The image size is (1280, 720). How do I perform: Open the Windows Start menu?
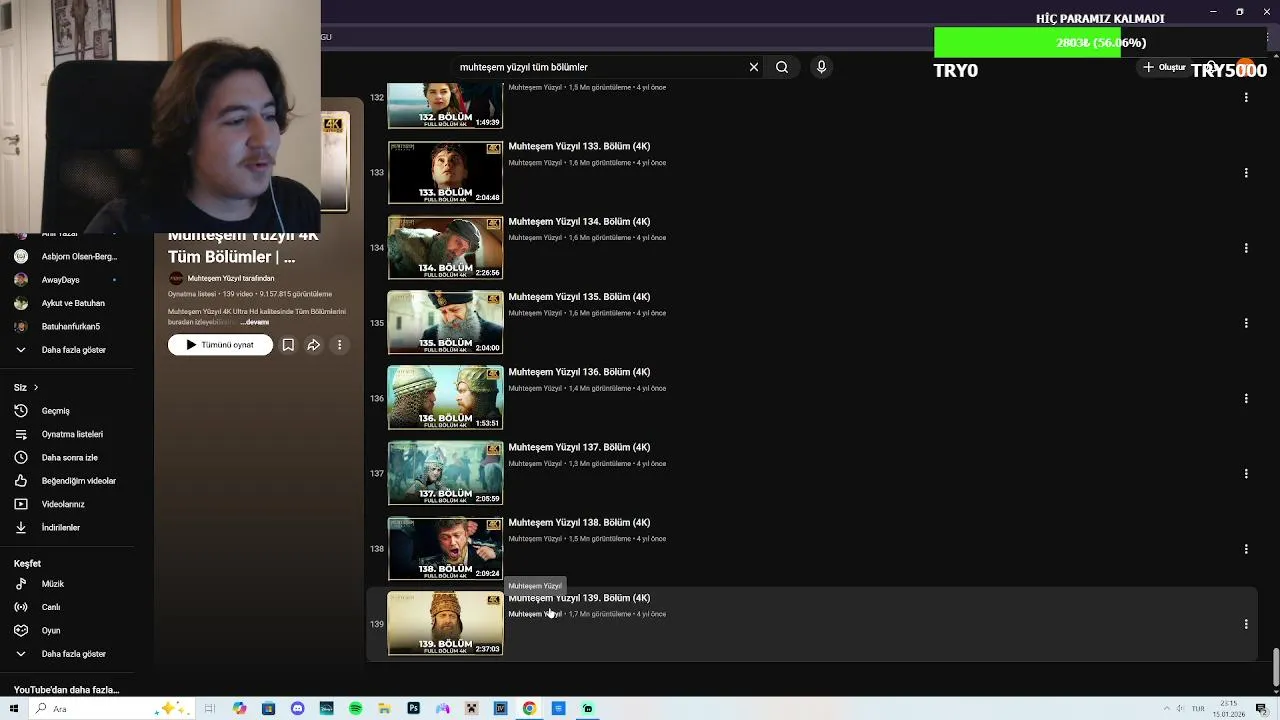click(x=13, y=708)
